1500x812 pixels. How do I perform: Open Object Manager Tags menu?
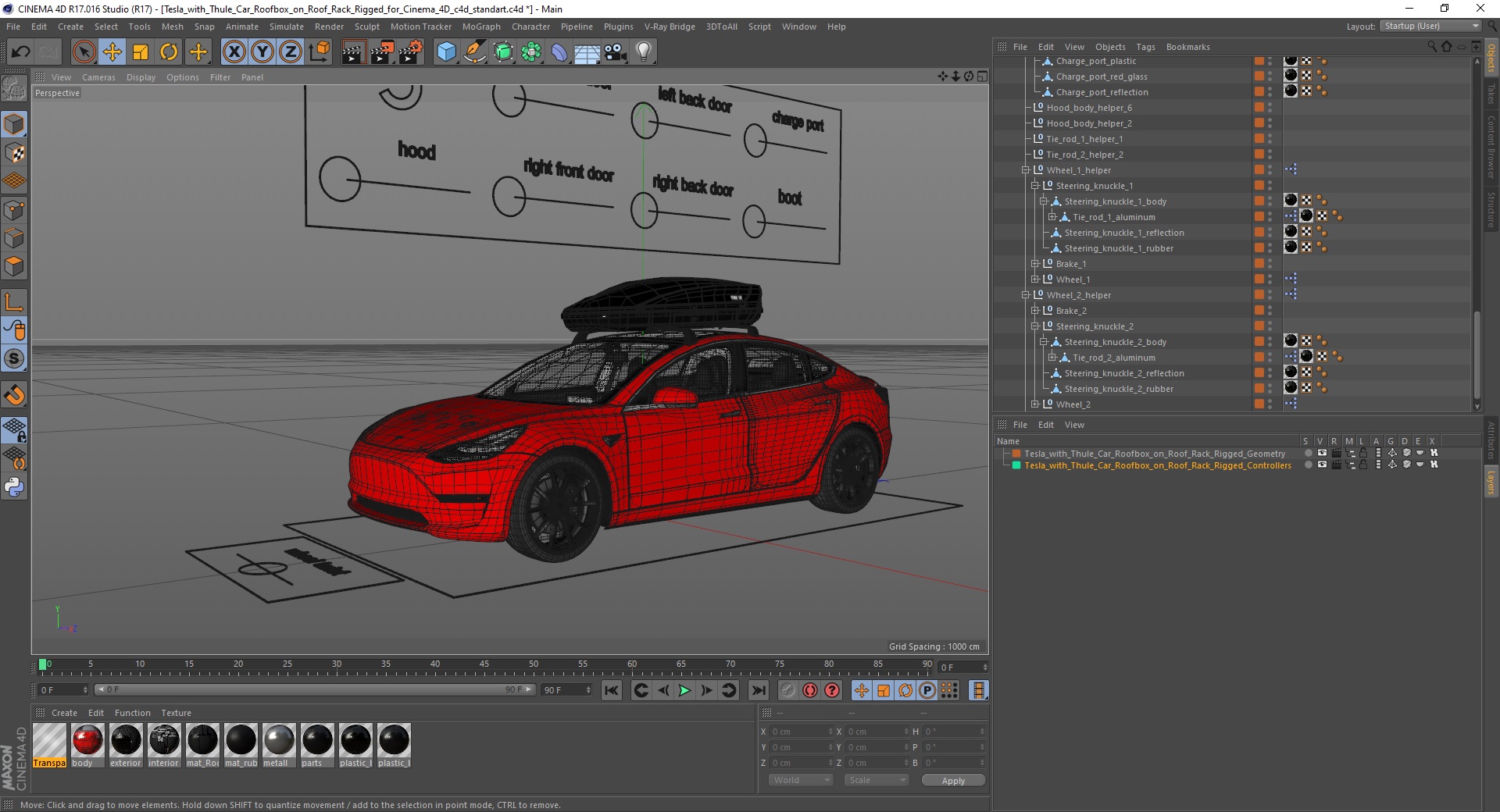pos(1145,47)
